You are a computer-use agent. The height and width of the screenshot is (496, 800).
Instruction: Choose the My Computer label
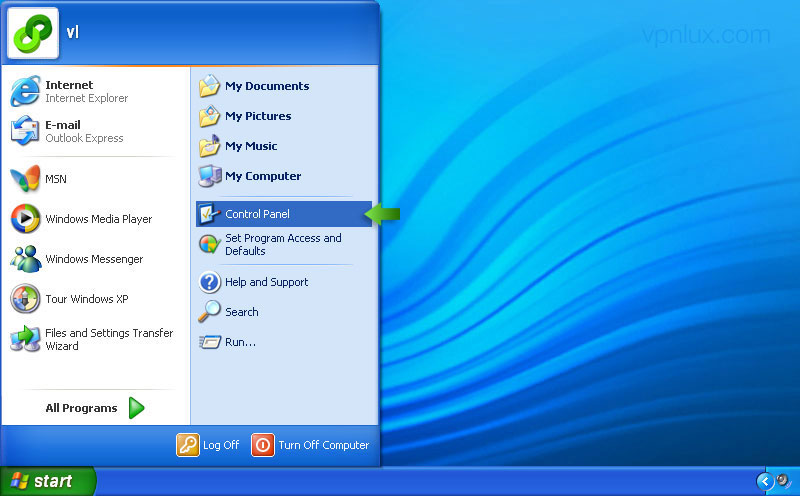tap(263, 176)
